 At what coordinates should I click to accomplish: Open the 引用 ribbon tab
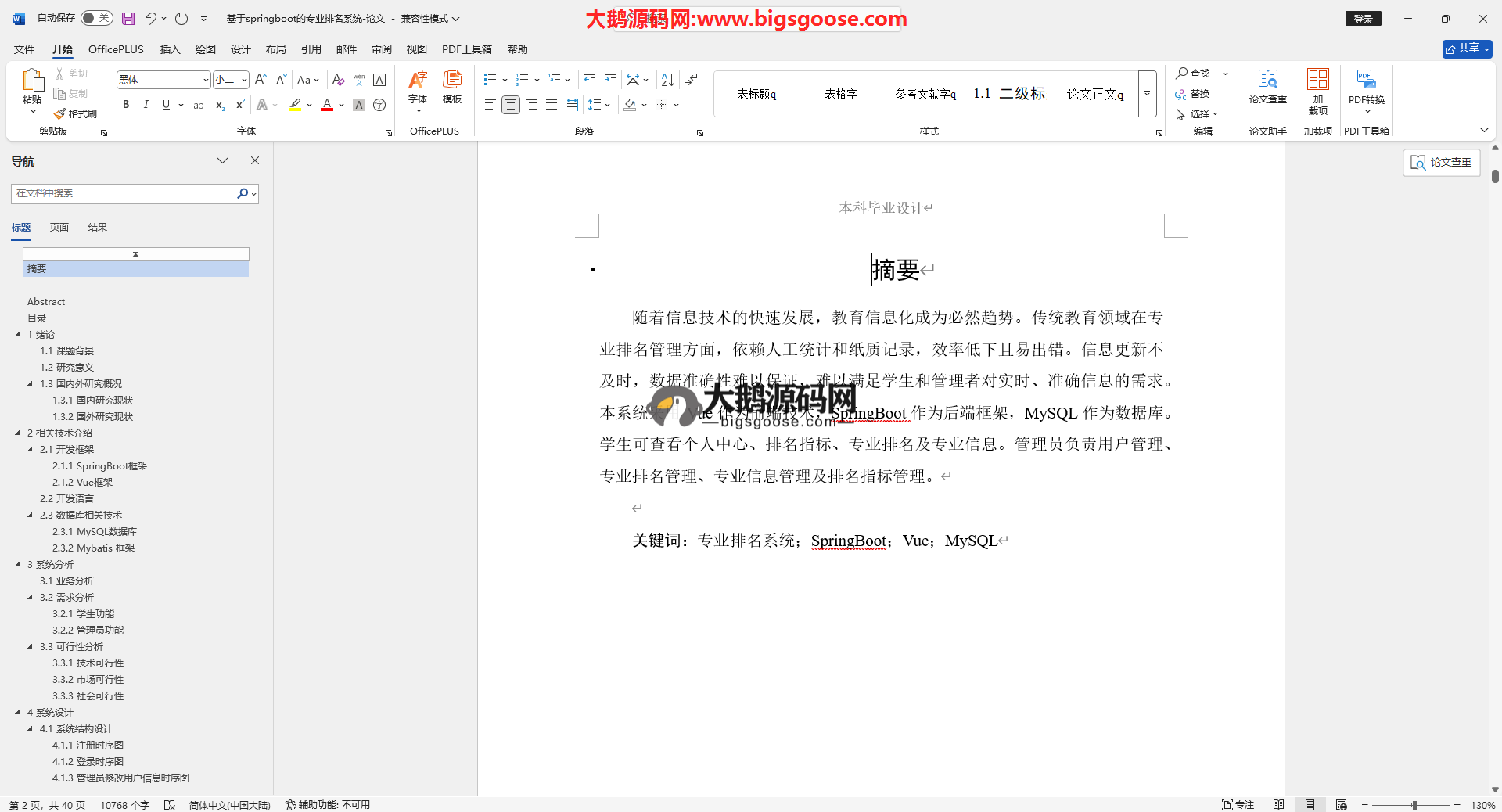pyautogui.click(x=311, y=49)
